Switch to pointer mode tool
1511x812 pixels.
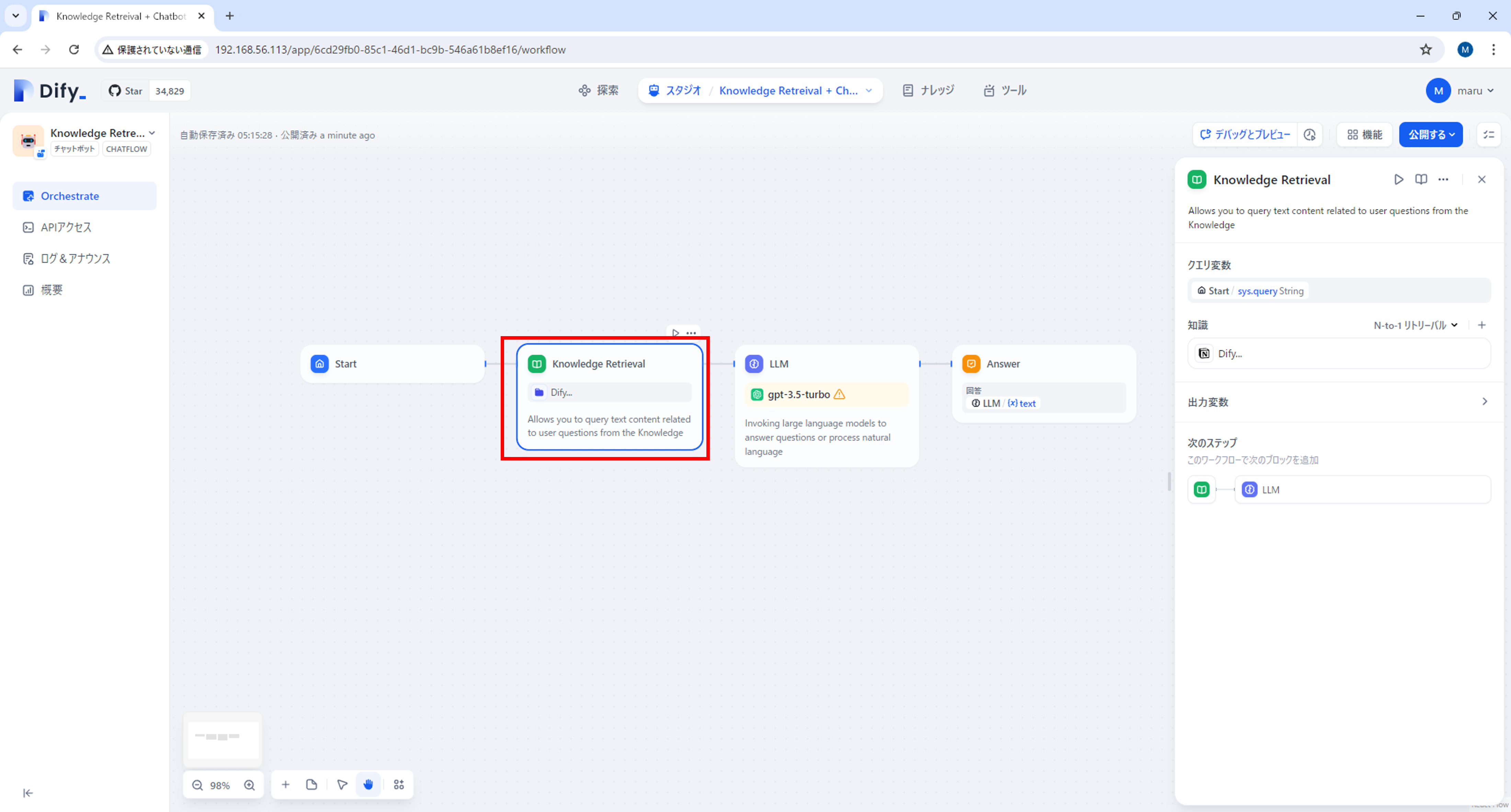point(342,785)
